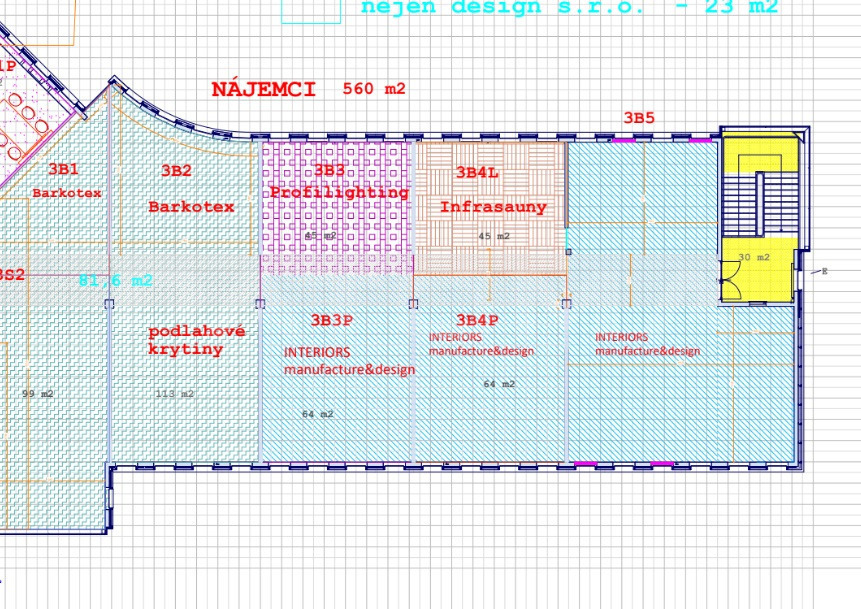Select '64 m2' in room 3B4P

coord(499,384)
